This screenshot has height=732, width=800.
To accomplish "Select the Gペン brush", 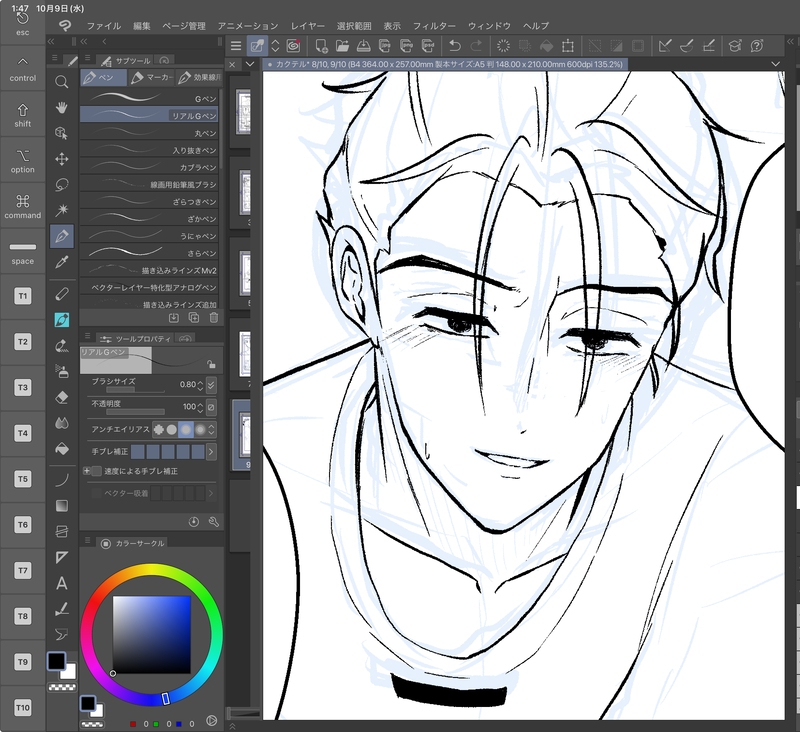I will (x=149, y=98).
